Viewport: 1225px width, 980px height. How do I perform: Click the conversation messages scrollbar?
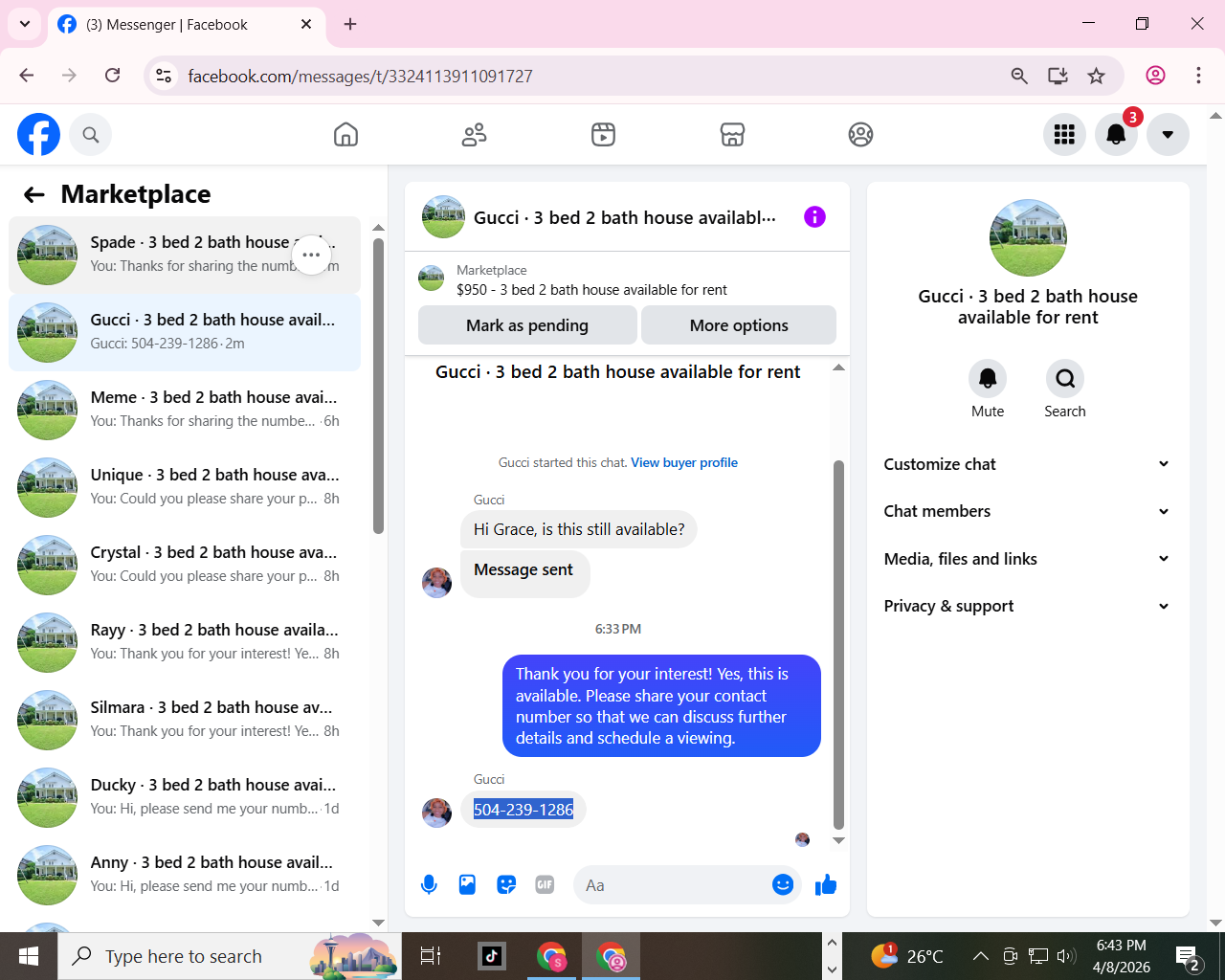[x=838, y=643]
